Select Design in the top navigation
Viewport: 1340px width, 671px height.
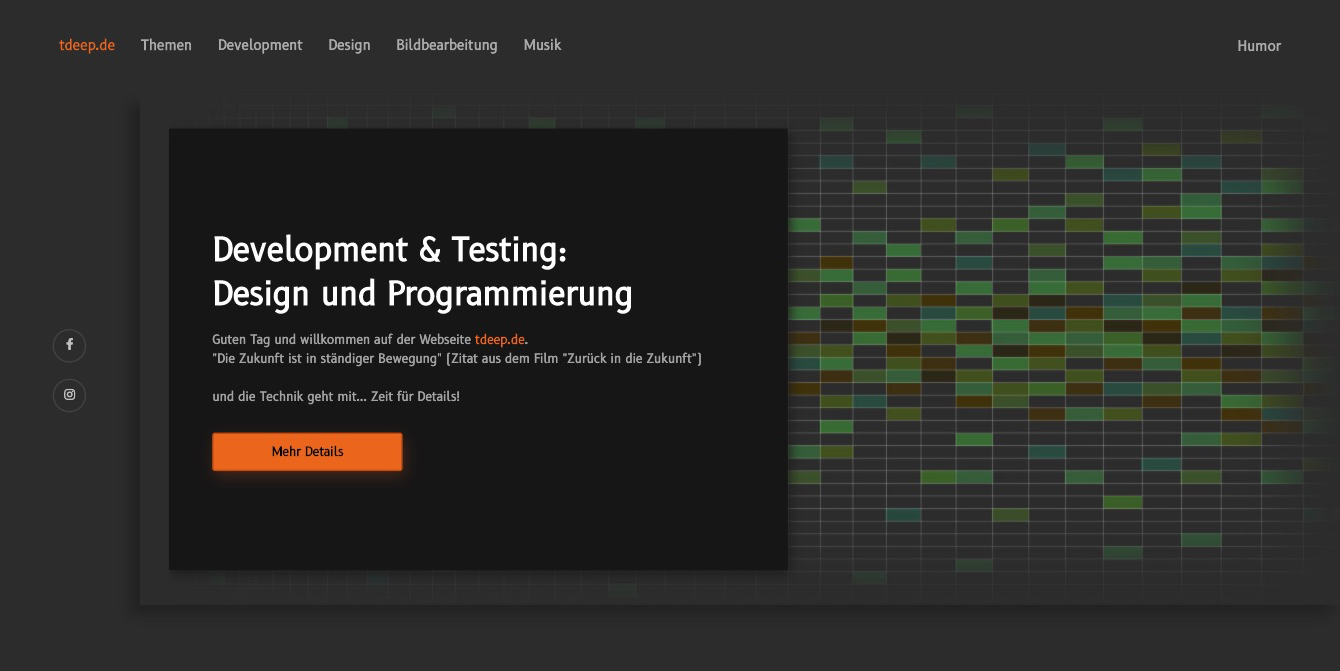349,45
